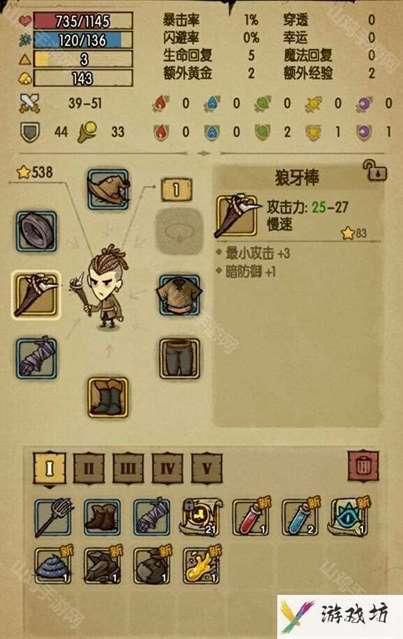Click the red trash bin button
The width and height of the screenshot is (403, 639).
[363, 466]
